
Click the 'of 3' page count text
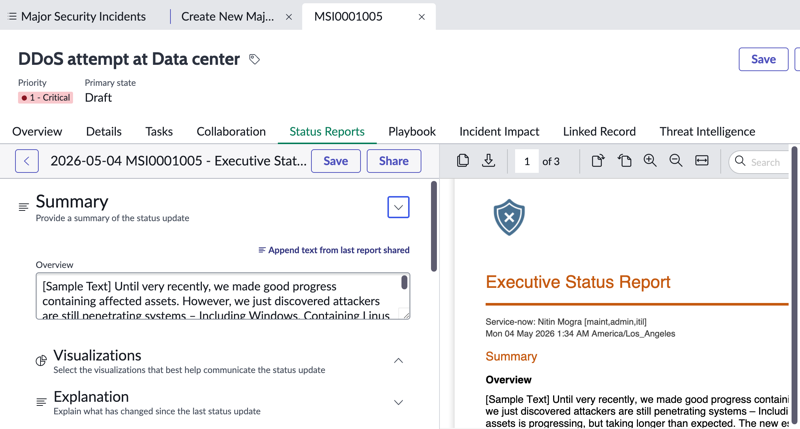(551, 161)
